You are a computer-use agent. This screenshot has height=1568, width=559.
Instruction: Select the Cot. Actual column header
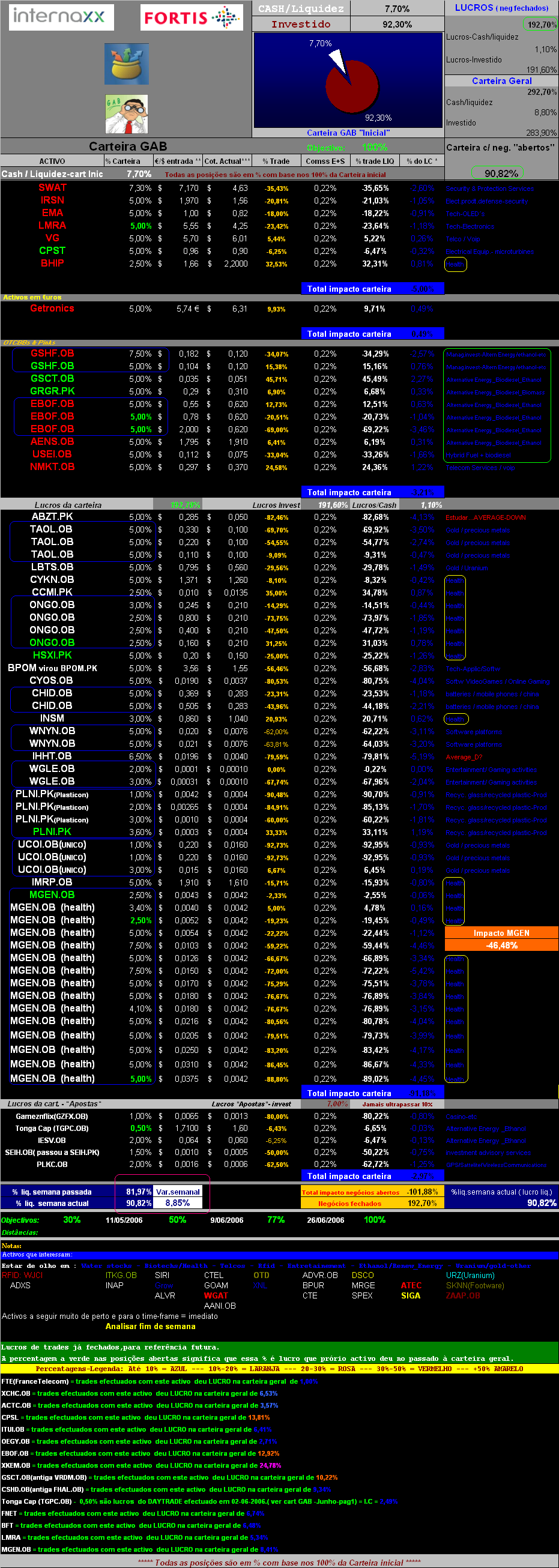tap(227, 161)
